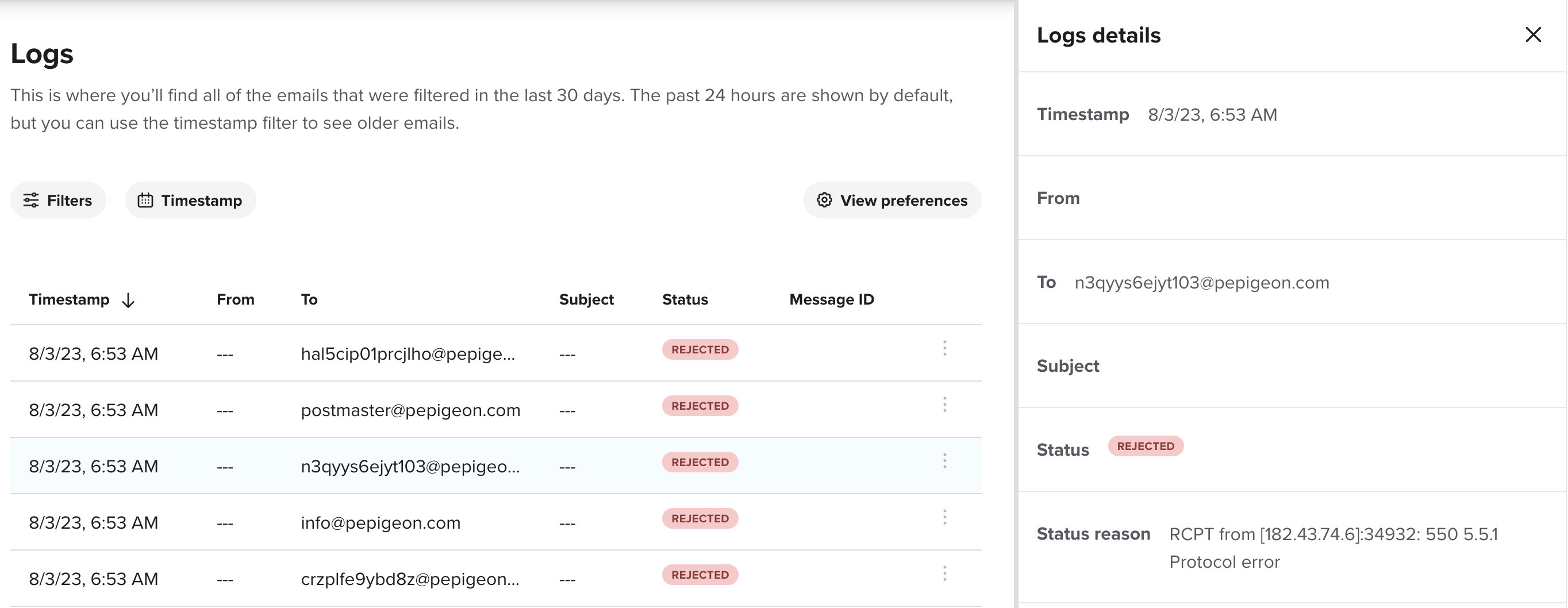Click the Message ID column header

coord(832,299)
